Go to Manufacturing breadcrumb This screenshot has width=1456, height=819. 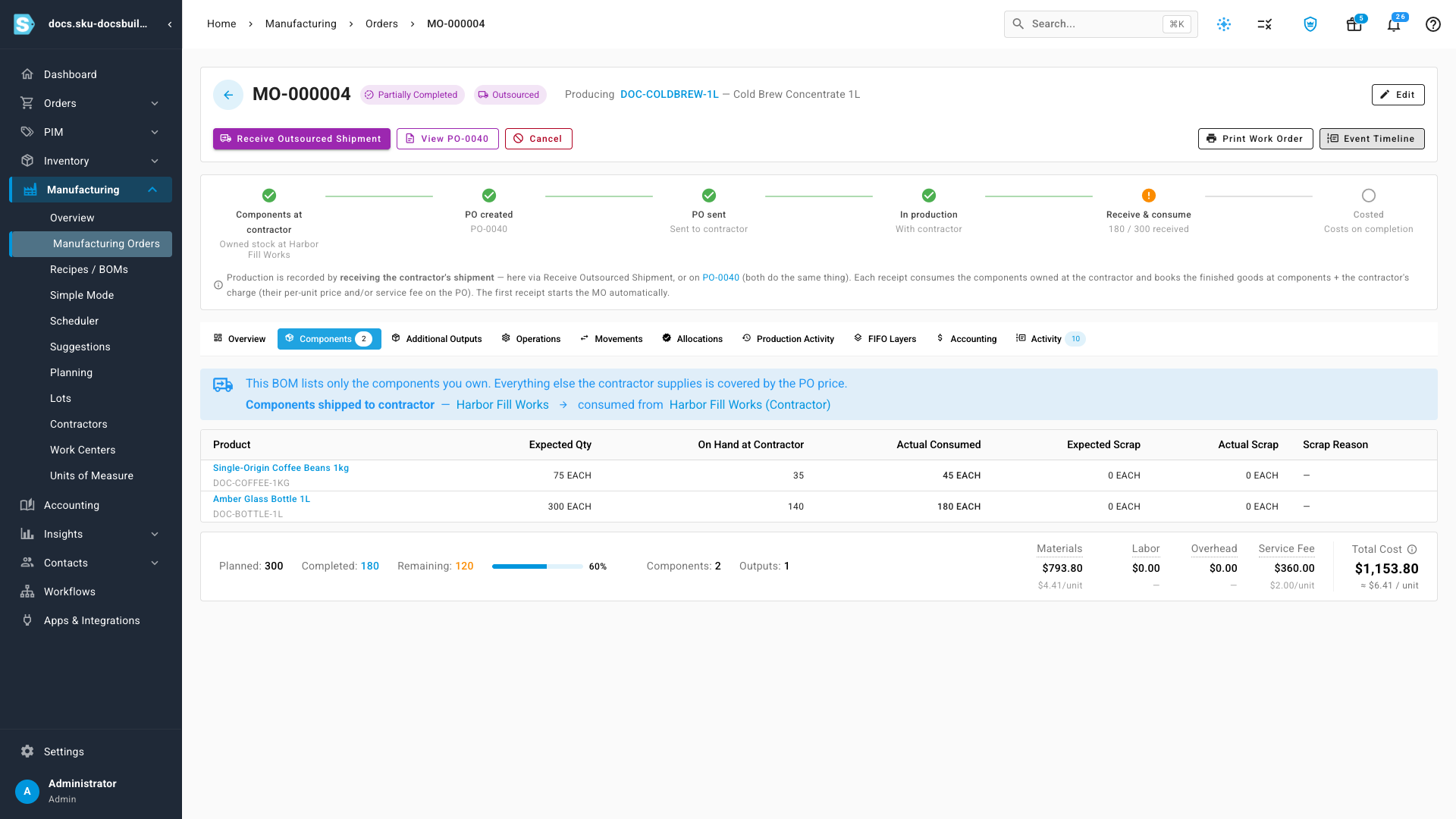[x=301, y=24]
